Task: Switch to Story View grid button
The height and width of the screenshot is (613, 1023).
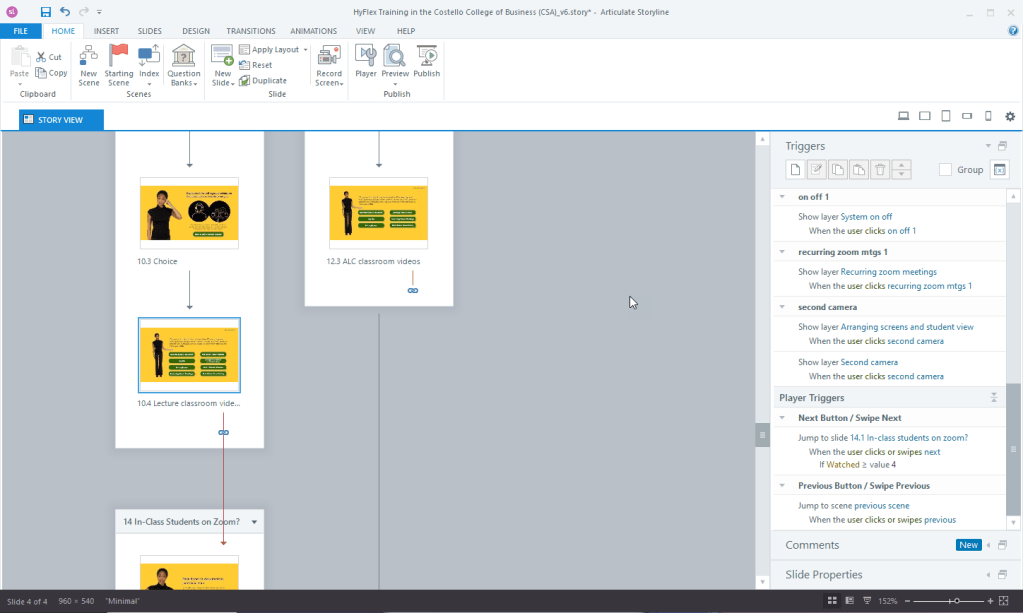Action: [832, 601]
